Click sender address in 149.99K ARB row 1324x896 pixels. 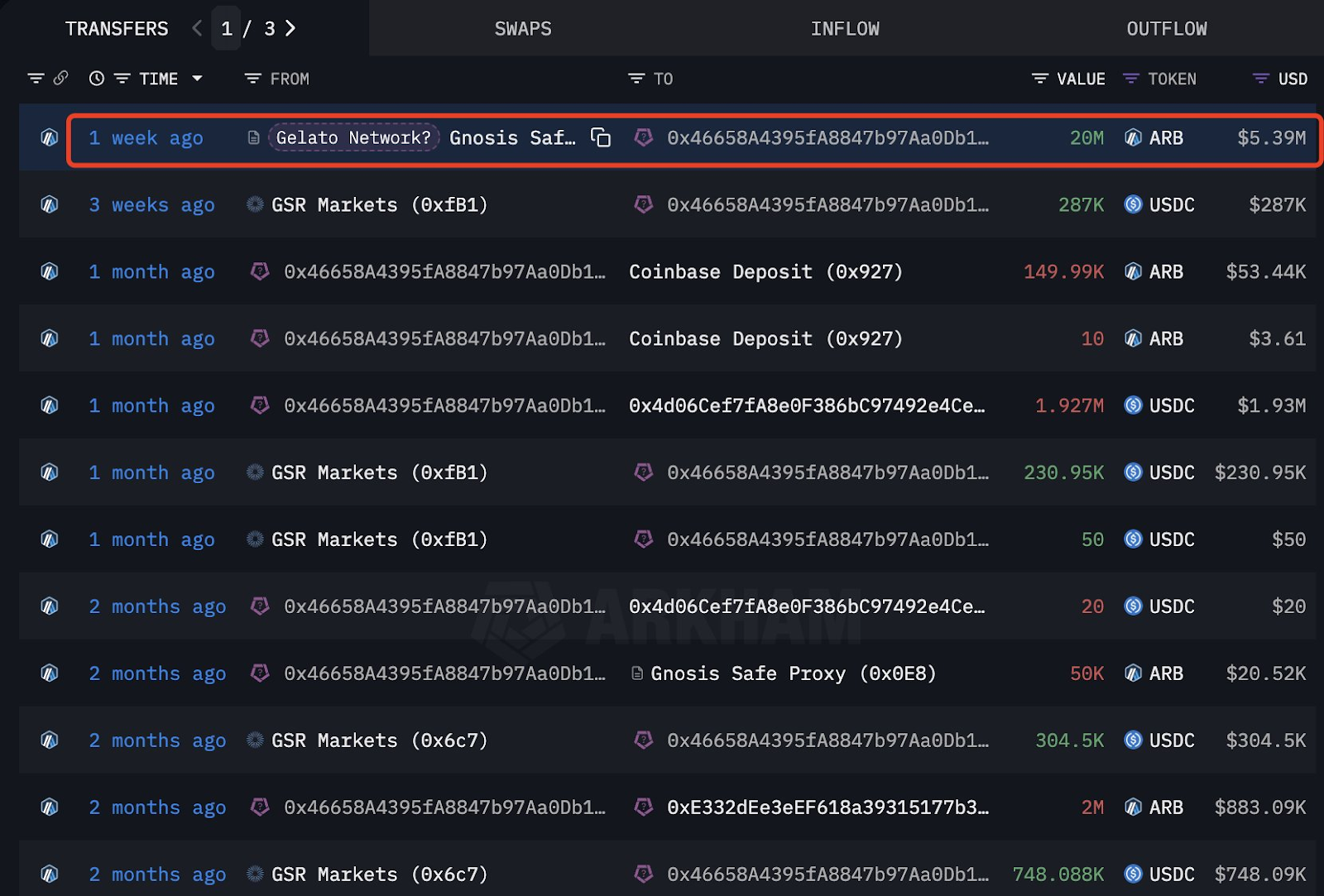click(x=444, y=272)
